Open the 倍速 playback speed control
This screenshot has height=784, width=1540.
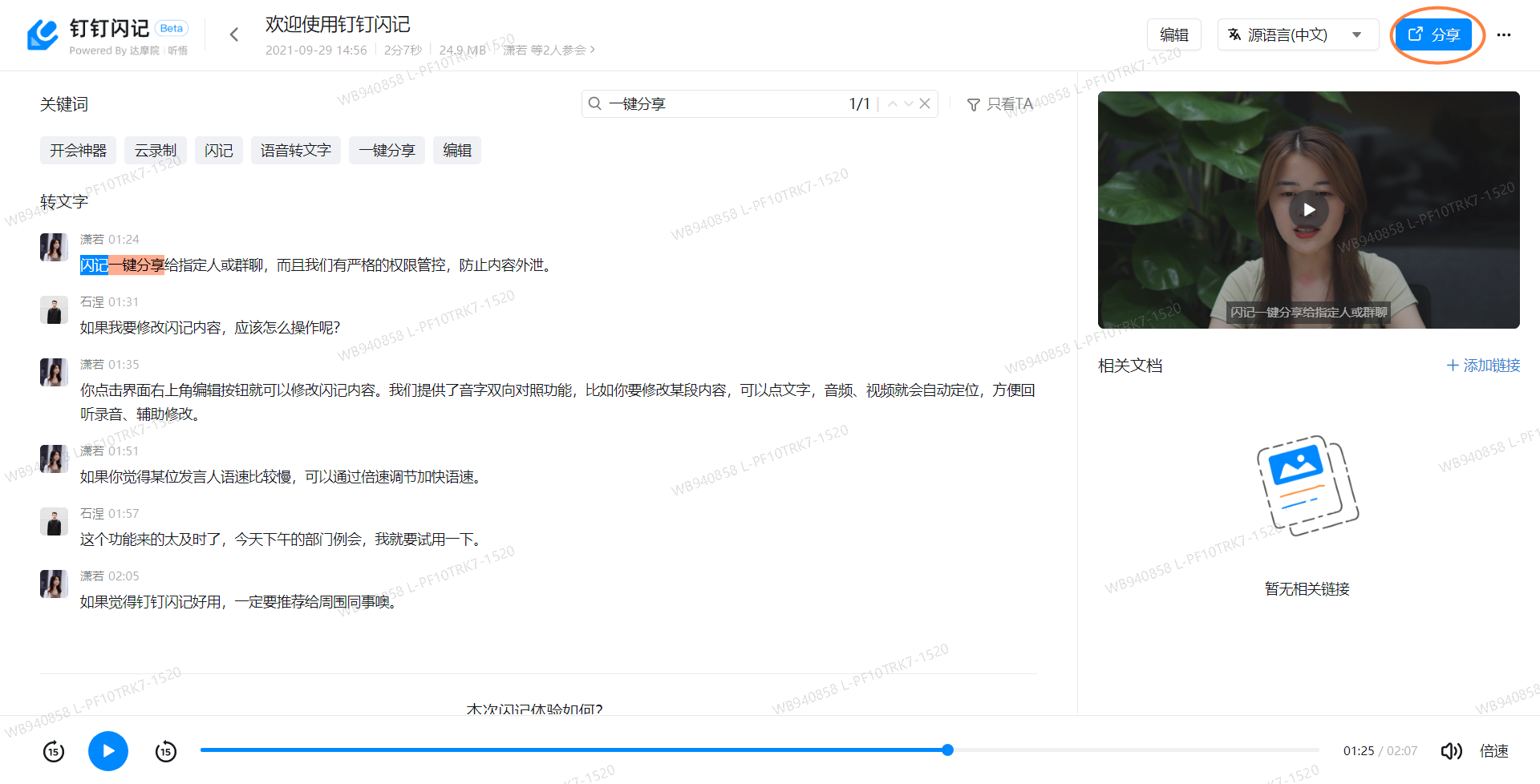pyautogui.click(x=1493, y=750)
